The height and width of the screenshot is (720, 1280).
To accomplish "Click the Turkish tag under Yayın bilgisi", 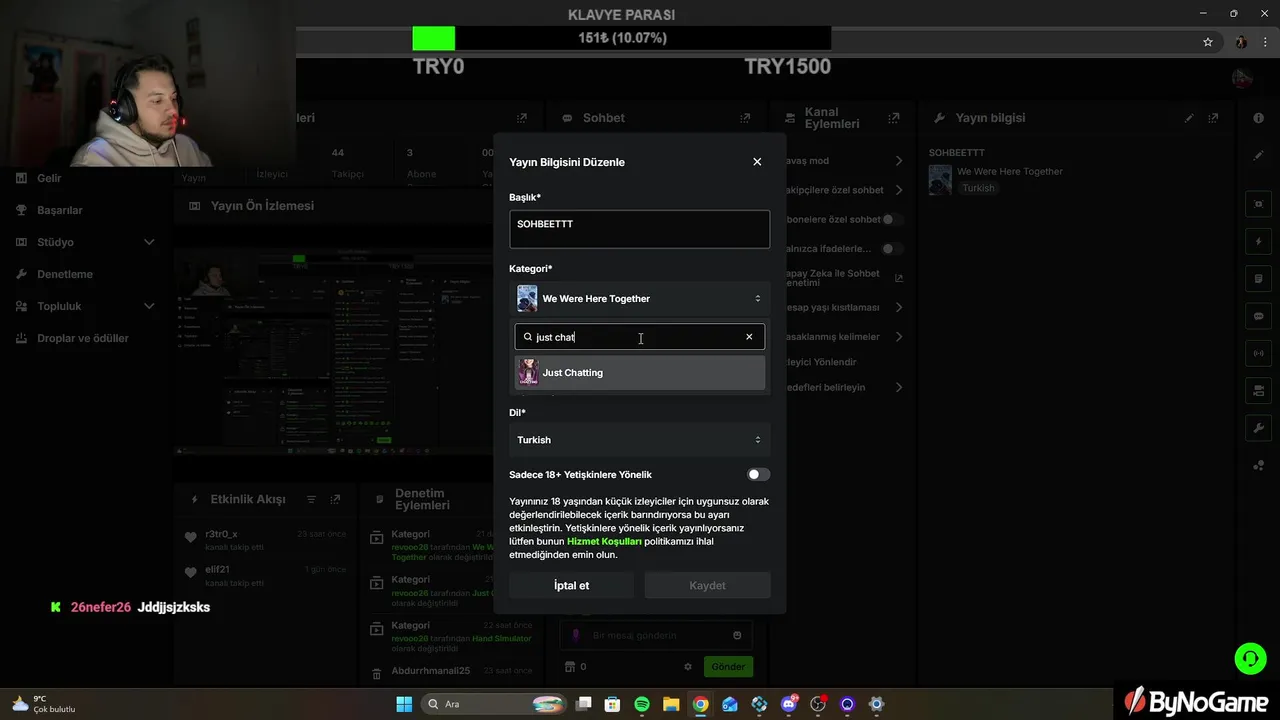I will tap(978, 188).
